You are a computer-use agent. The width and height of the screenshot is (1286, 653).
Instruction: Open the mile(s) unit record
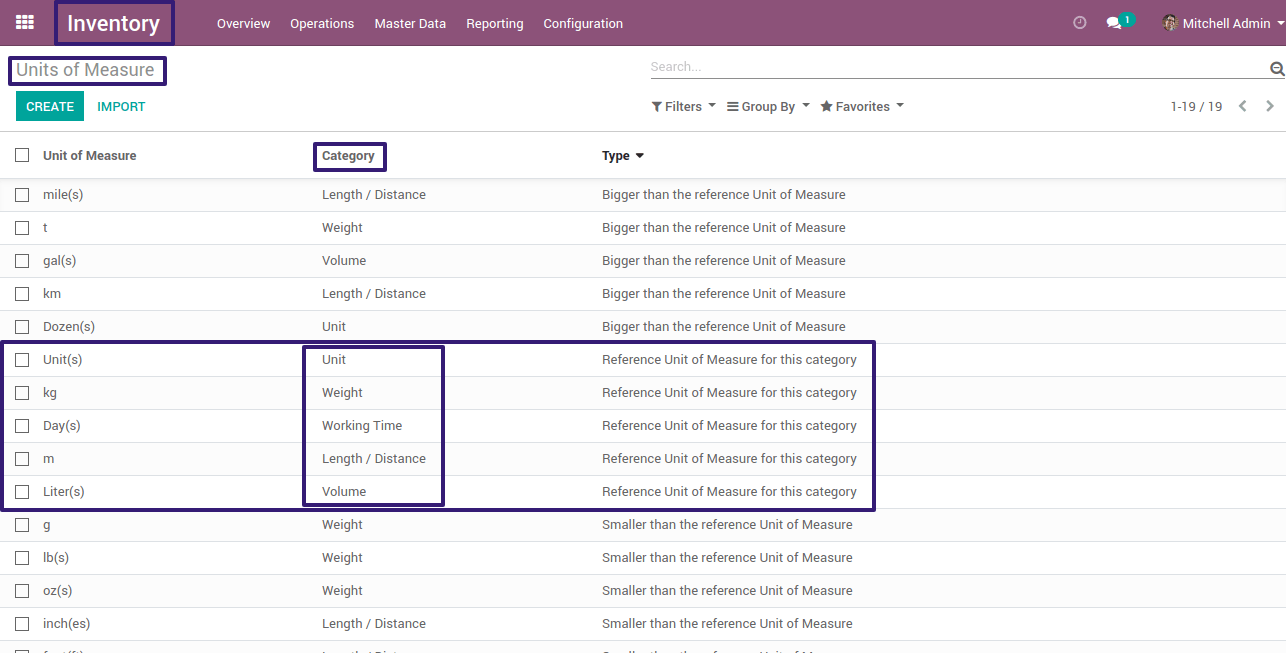[x=63, y=195]
